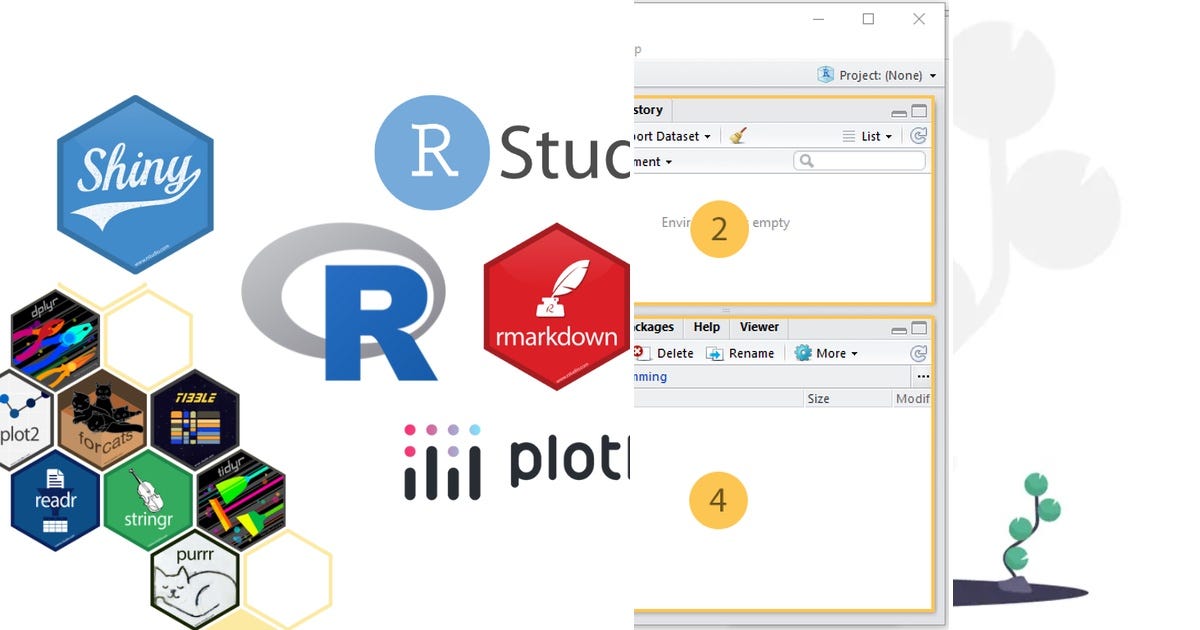Viewport: 1200px width, 630px height.
Task: Click the R icon beside Project: (None)
Action: 826,74
